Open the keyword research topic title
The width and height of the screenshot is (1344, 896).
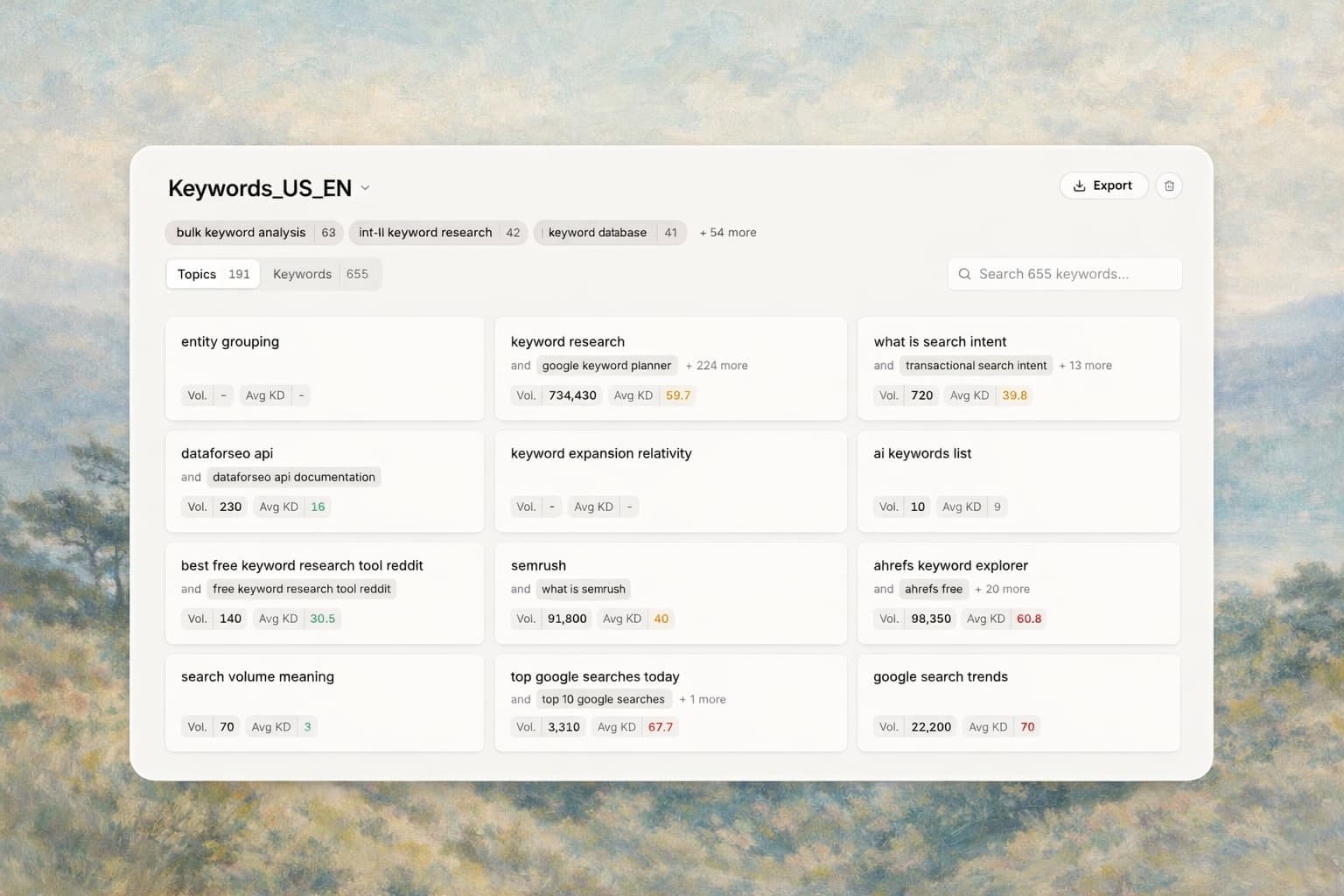tap(568, 341)
